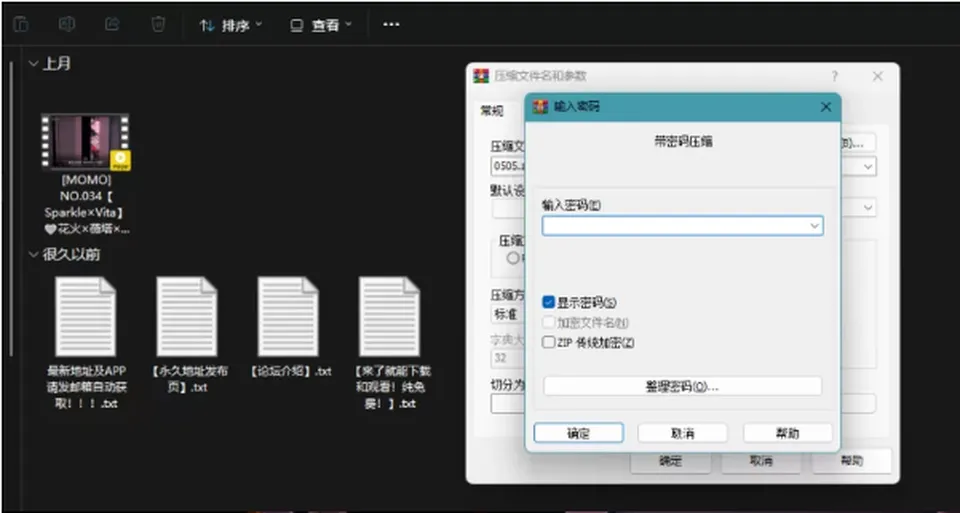Collapse the 上月 group
This screenshot has height=513, width=960.
tap(34, 63)
